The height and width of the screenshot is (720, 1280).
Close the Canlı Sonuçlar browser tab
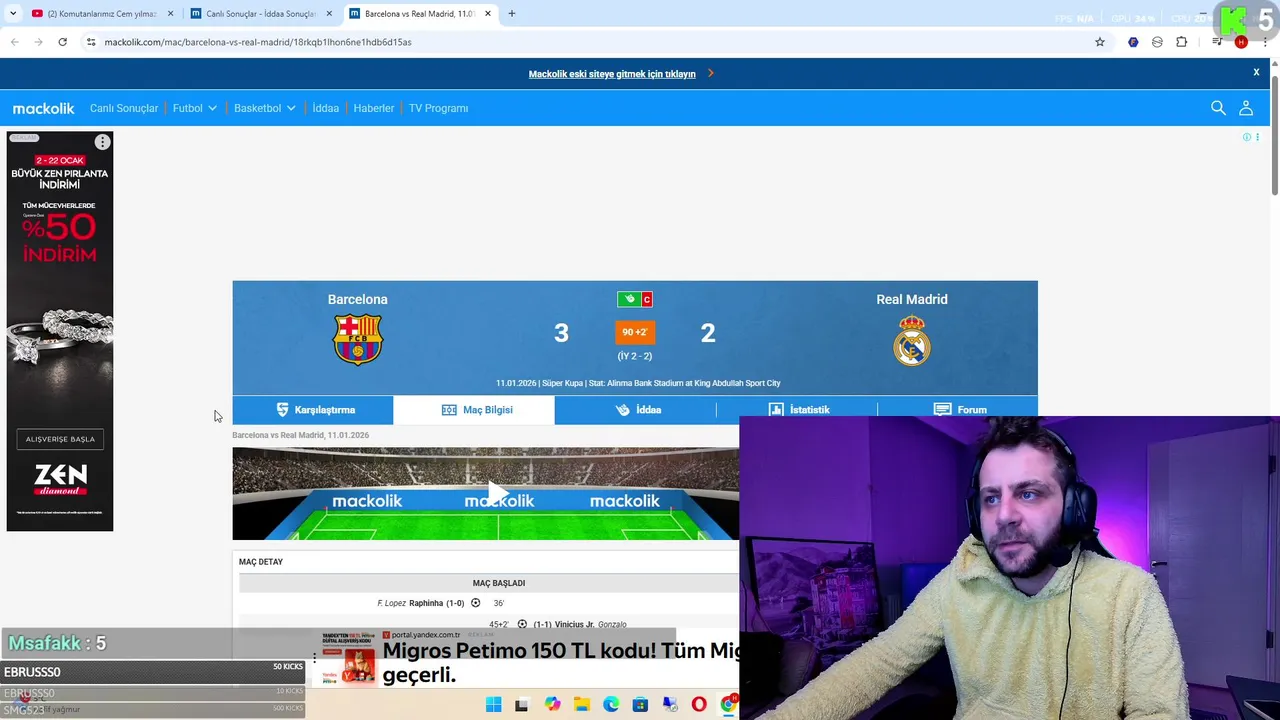(329, 14)
